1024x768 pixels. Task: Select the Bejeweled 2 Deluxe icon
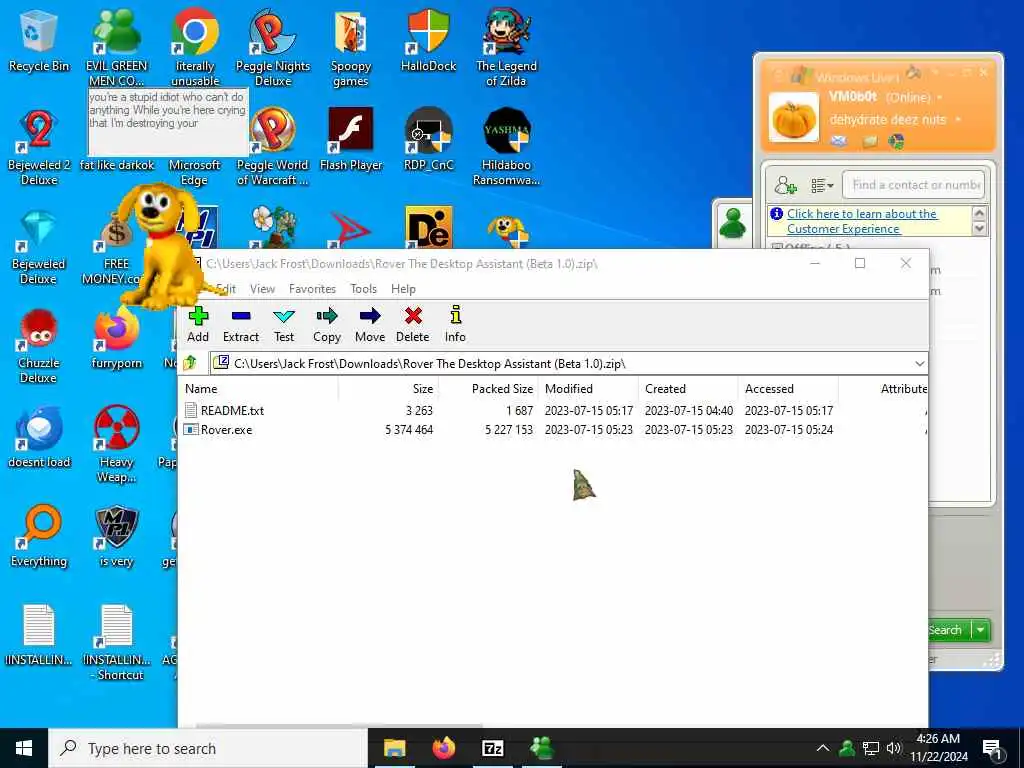tap(39, 147)
